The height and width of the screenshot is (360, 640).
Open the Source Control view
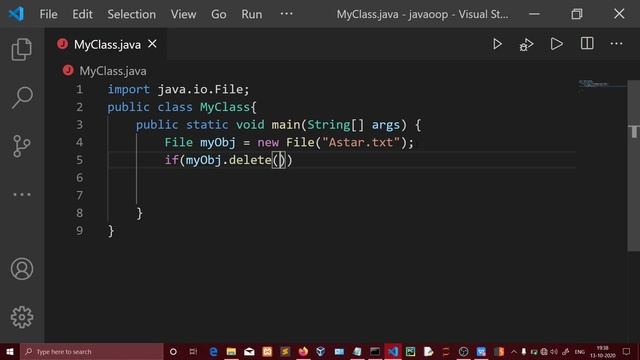tap(22, 146)
